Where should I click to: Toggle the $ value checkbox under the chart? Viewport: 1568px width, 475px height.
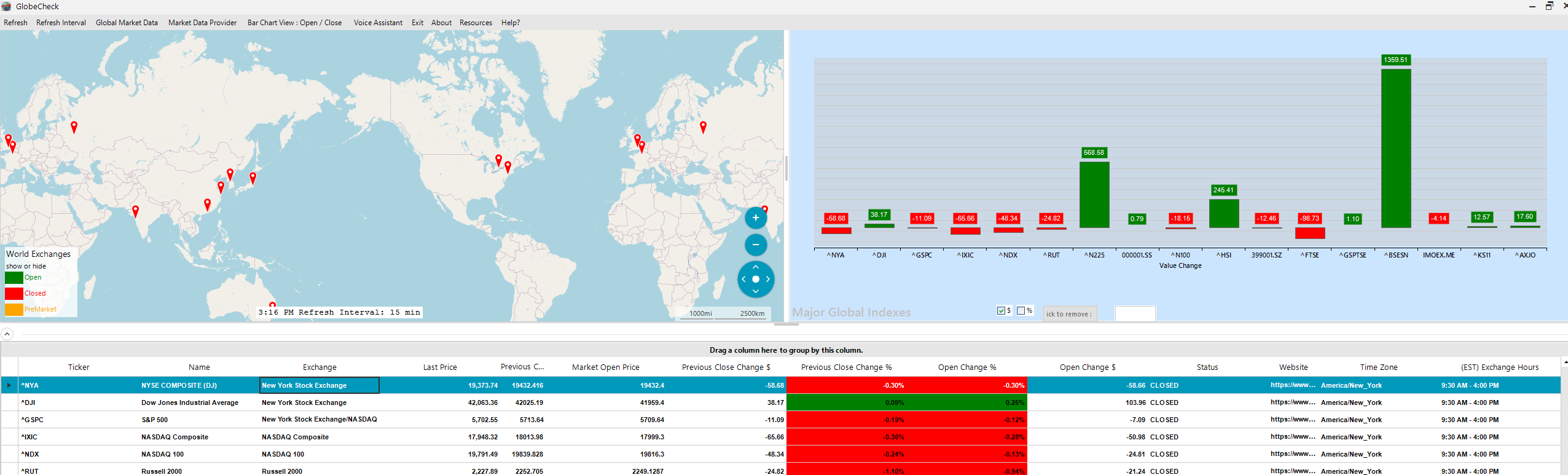click(x=1001, y=311)
